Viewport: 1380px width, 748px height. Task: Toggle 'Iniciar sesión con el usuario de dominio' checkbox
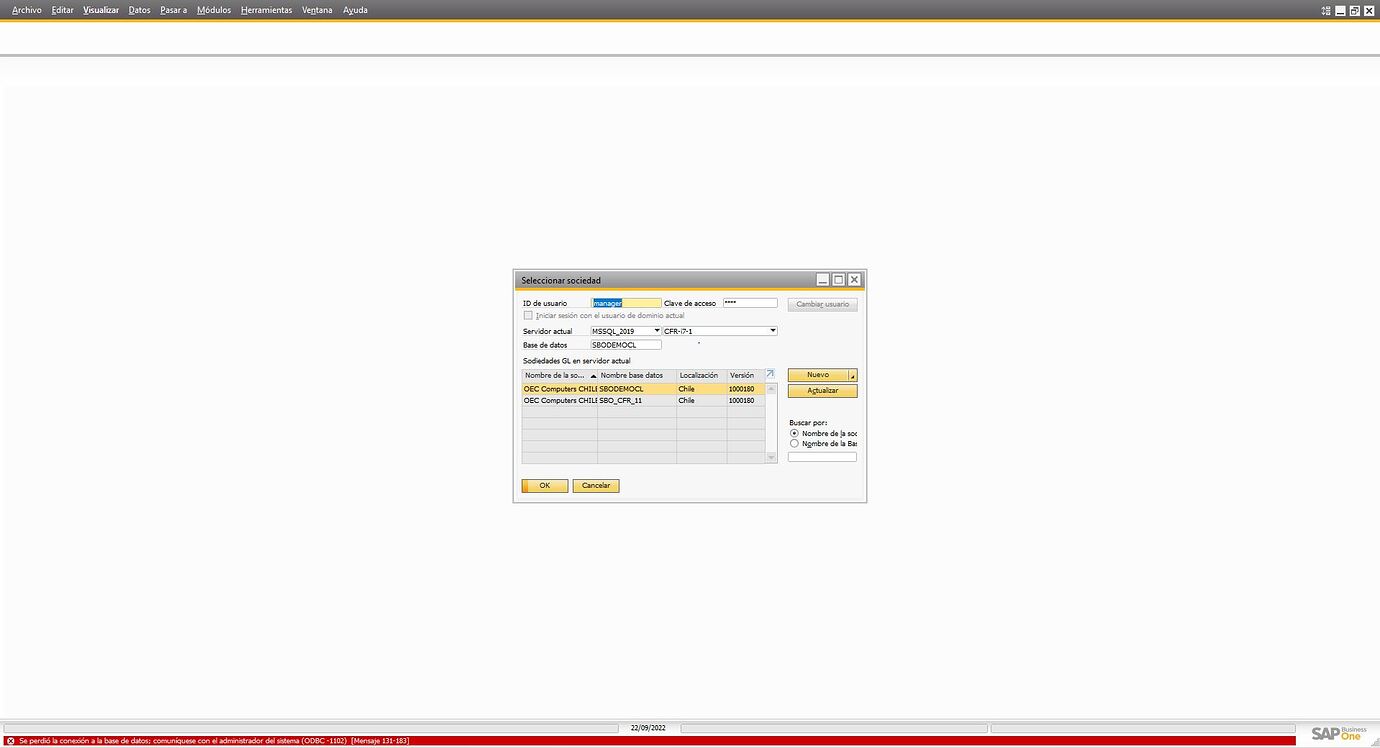(x=528, y=315)
